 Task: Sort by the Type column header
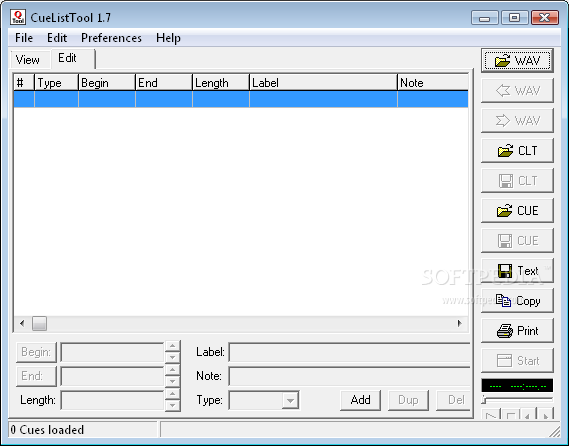57,82
